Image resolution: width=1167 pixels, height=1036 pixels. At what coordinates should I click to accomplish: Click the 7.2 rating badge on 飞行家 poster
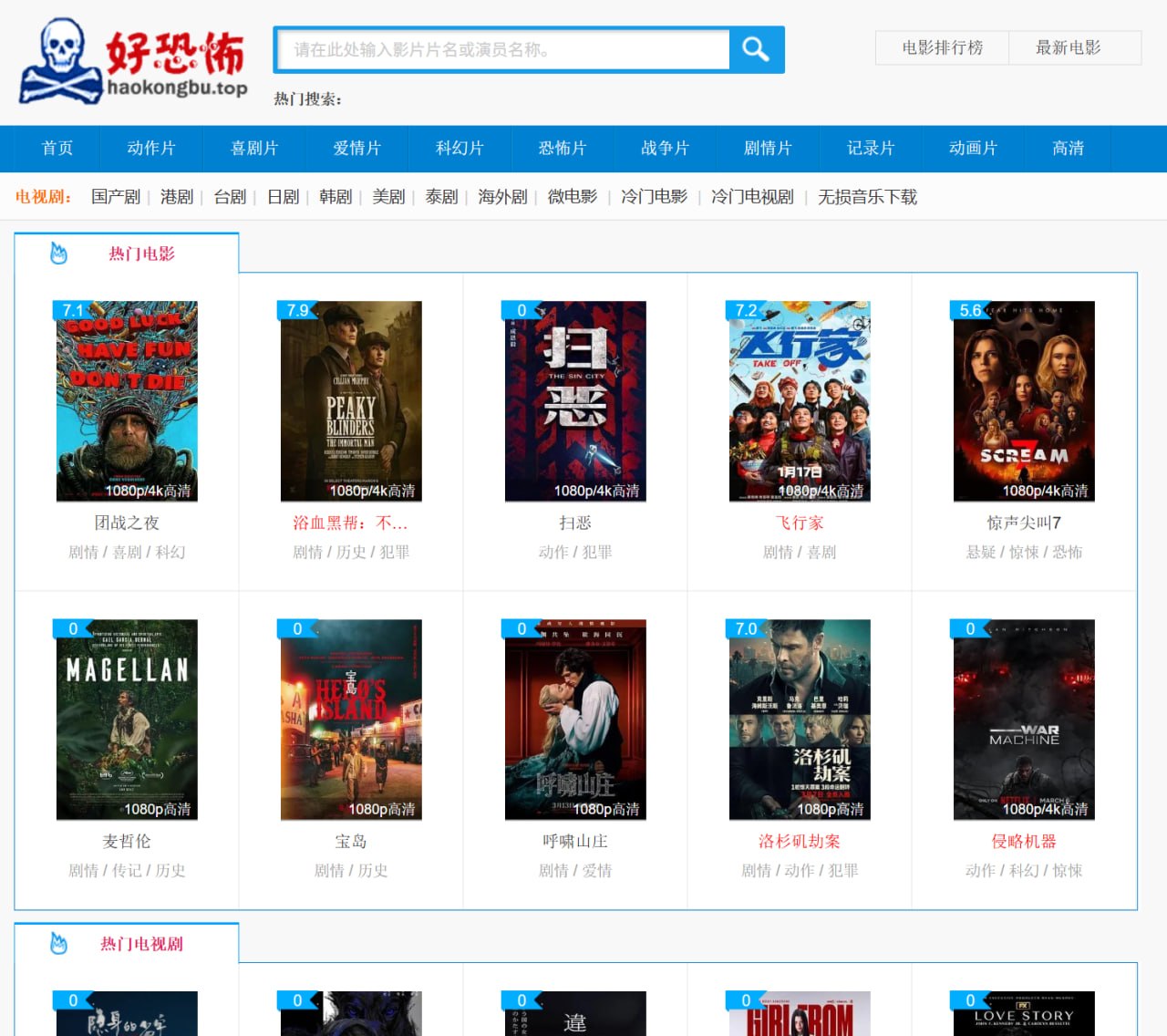coord(746,310)
